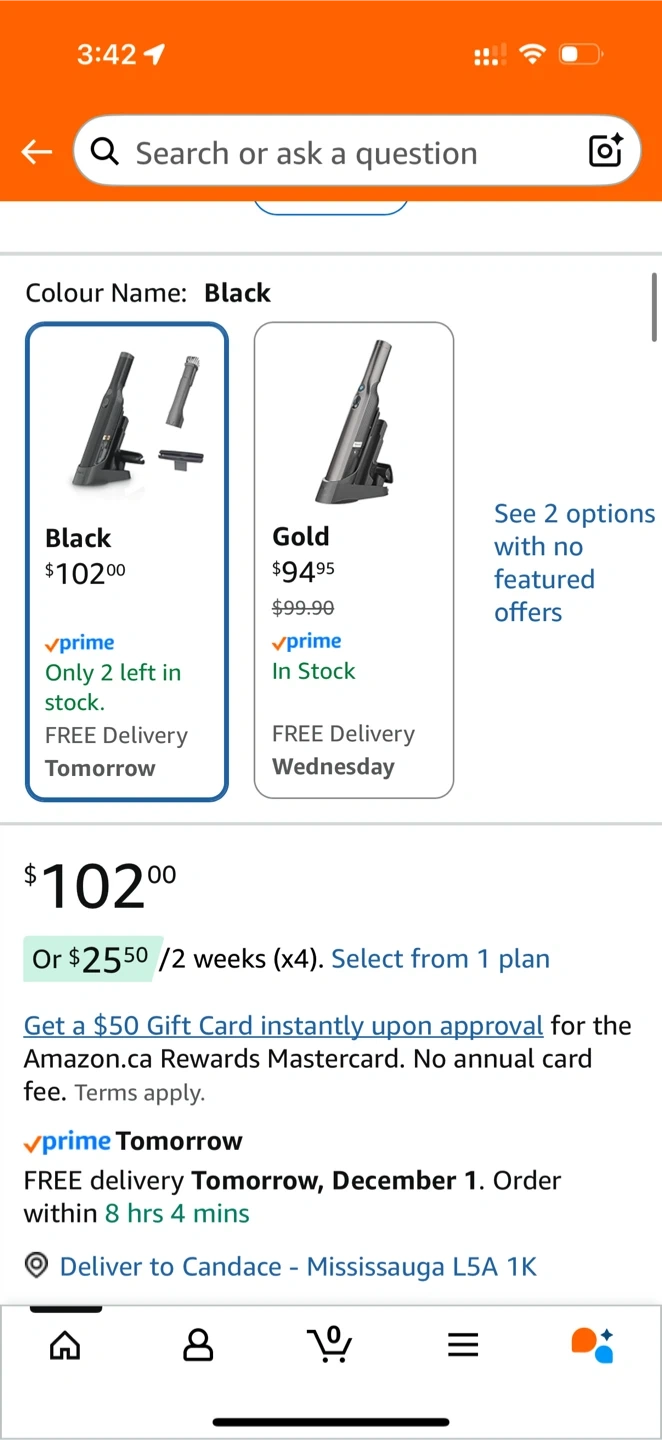Tap the $50 Gift Card offer link
Image resolution: width=662 pixels, height=1440 pixels.
point(283,1026)
